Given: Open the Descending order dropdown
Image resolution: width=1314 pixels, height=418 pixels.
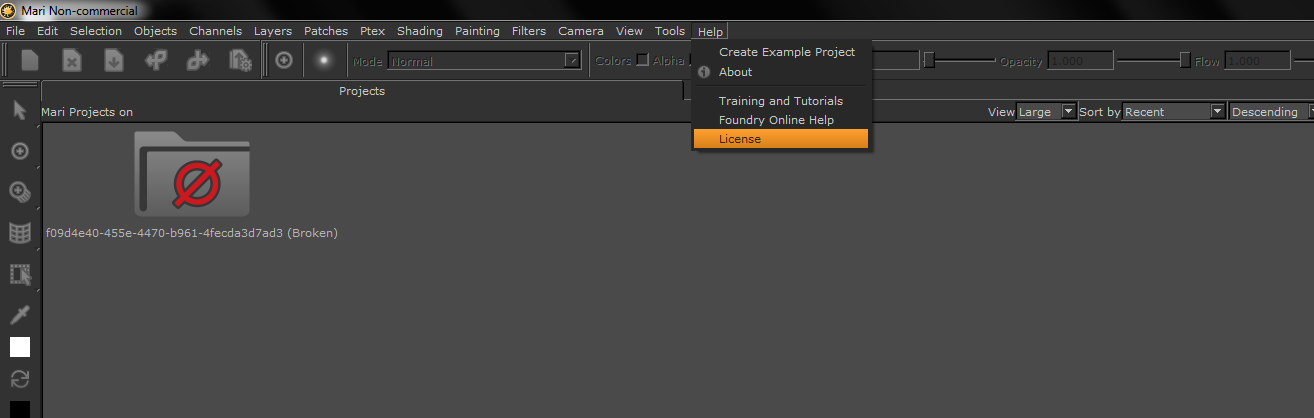Looking at the screenshot, I should pyautogui.click(x=1271, y=112).
